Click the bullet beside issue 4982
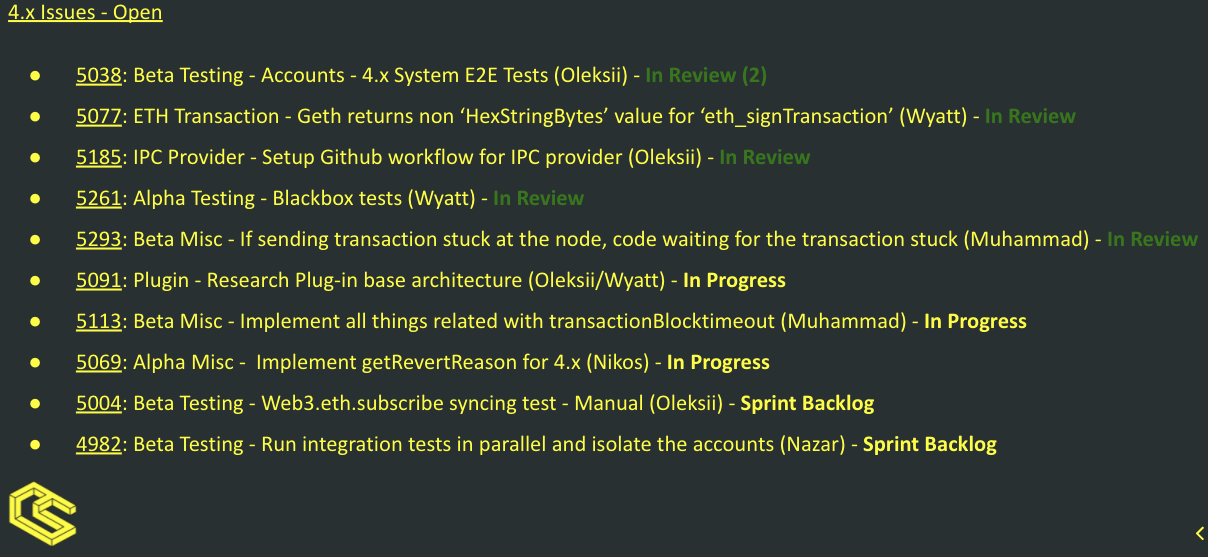This screenshot has height=557, width=1208. click(x=35, y=444)
